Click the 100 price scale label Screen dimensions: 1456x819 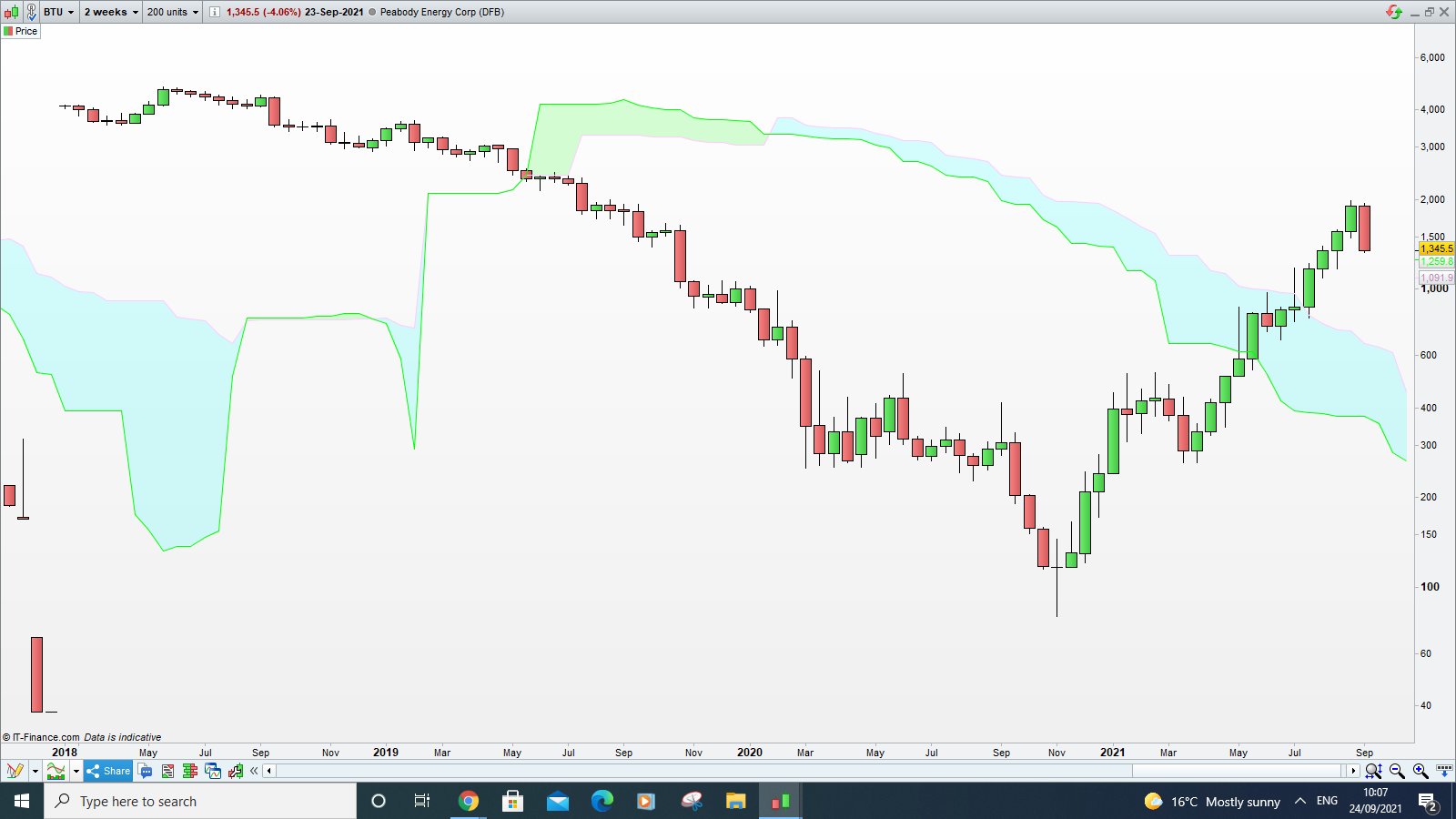(1431, 587)
